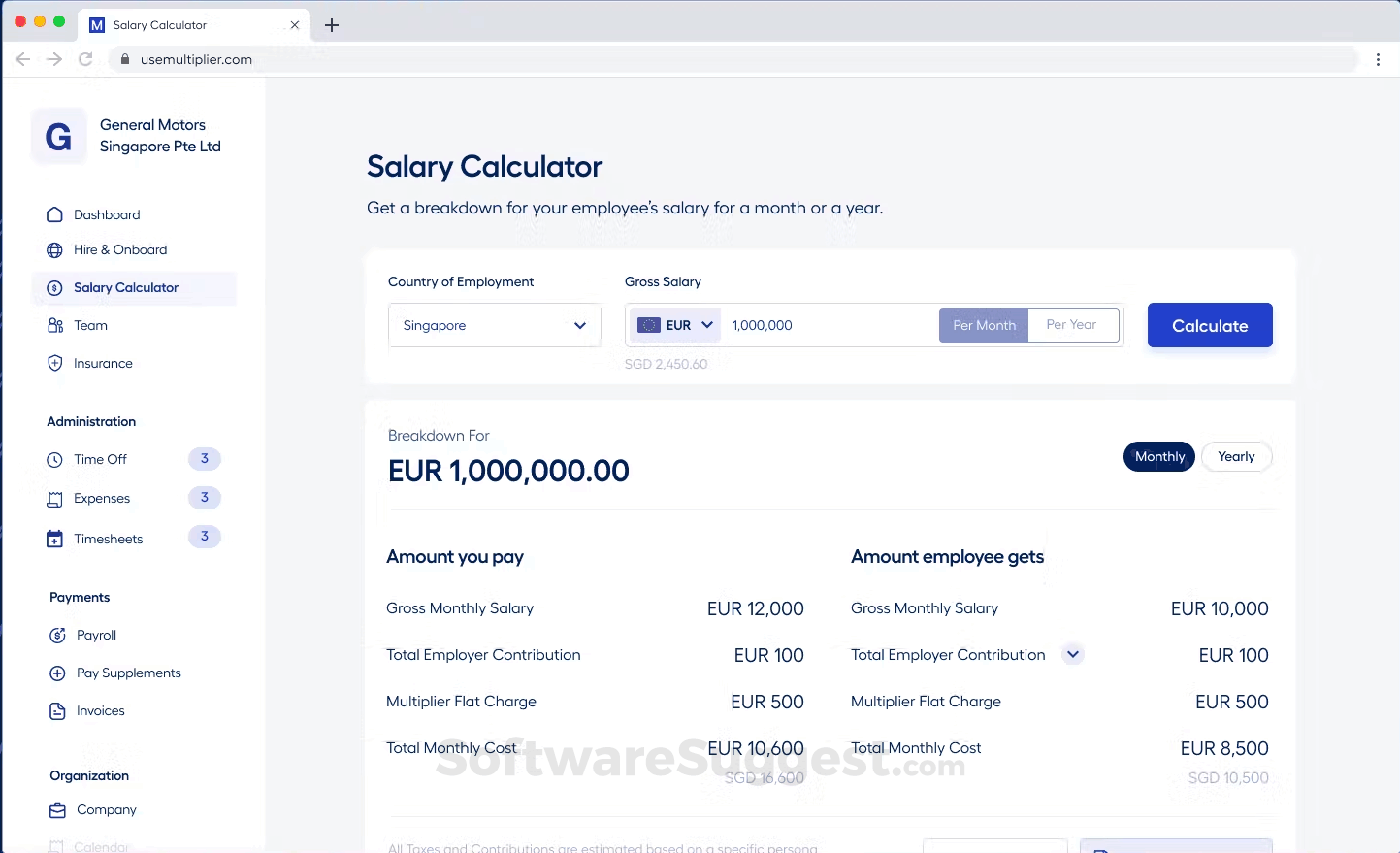Viewport: 1400px width, 853px height.
Task: Switch gross salary to Per Year
Action: 1072,325
